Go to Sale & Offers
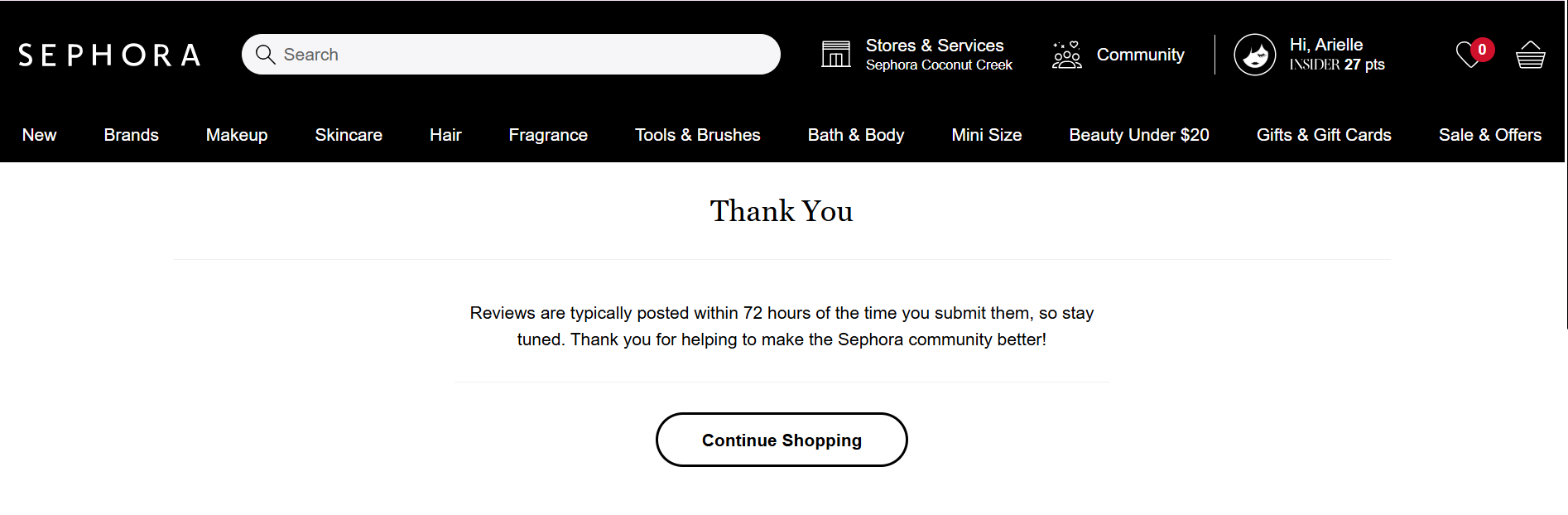 [1489, 135]
